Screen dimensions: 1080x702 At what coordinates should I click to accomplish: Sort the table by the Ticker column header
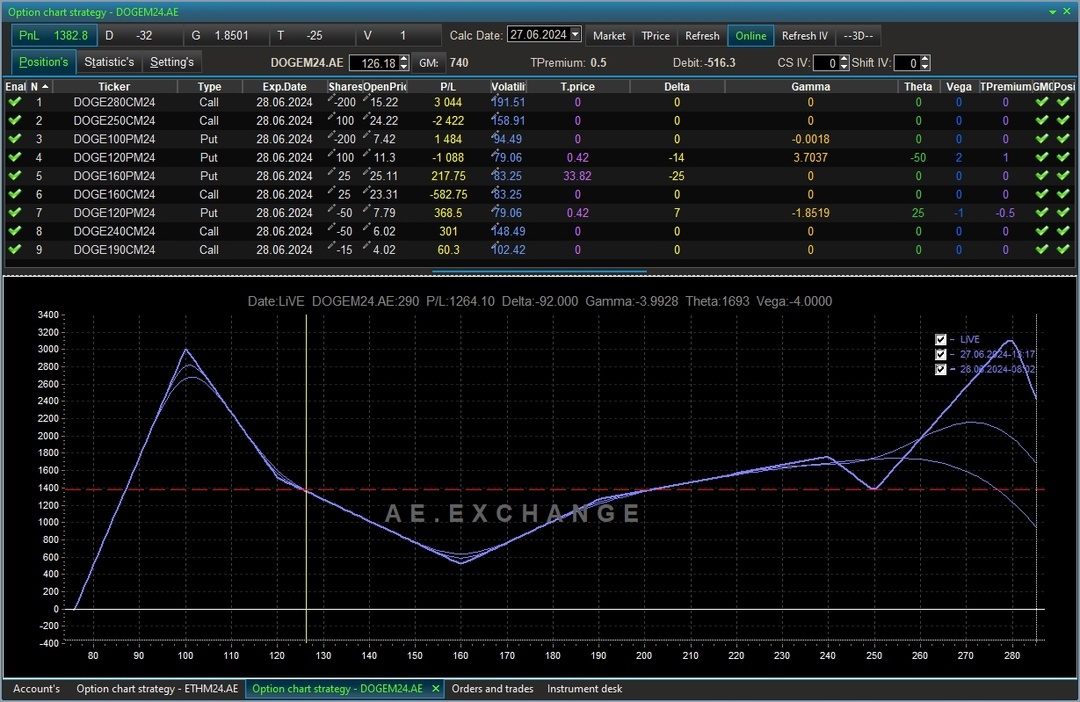[114, 86]
